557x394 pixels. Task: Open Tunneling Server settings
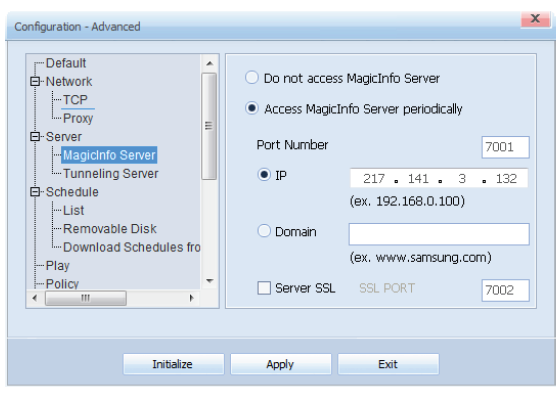[x=110, y=174]
